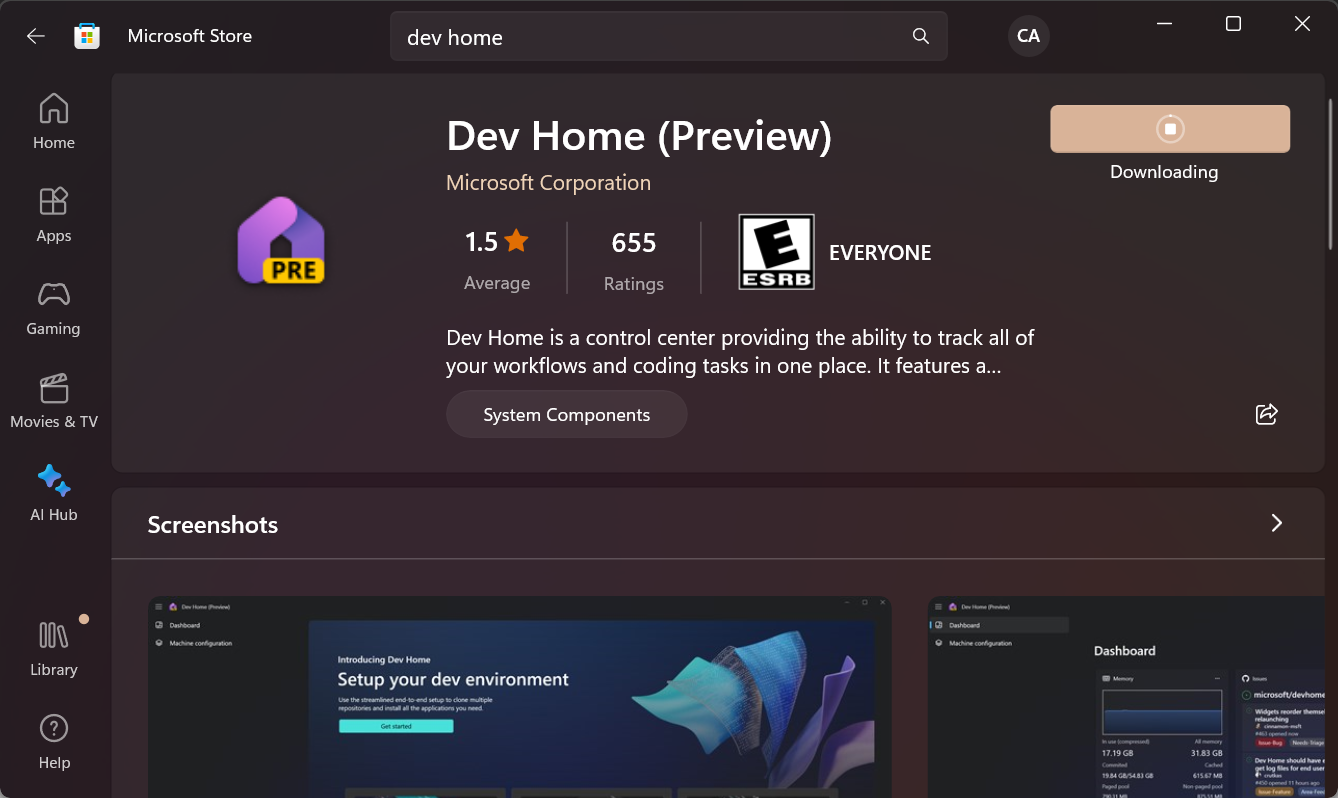The image size is (1338, 798).
Task: Click the Microsoft Corporation publisher link
Action: coord(548,183)
